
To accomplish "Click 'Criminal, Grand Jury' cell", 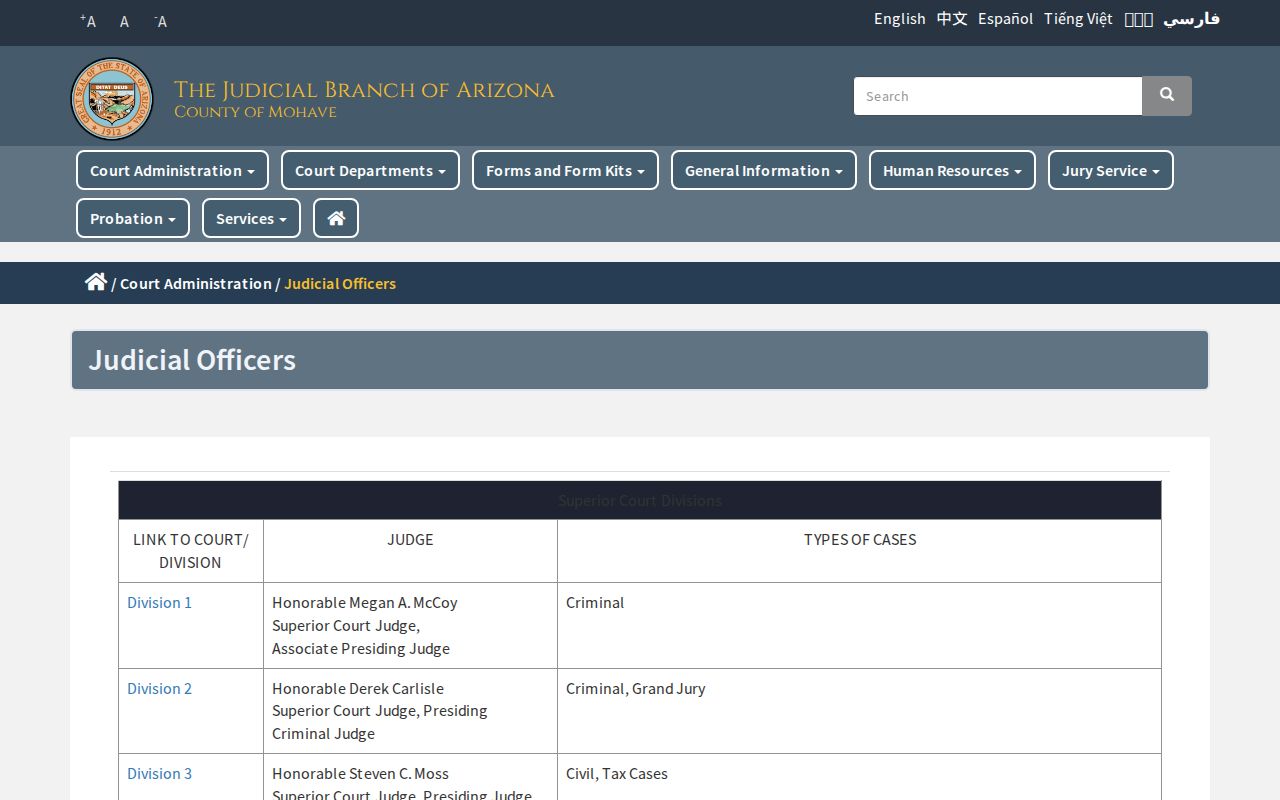I will click(x=859, y=711).
